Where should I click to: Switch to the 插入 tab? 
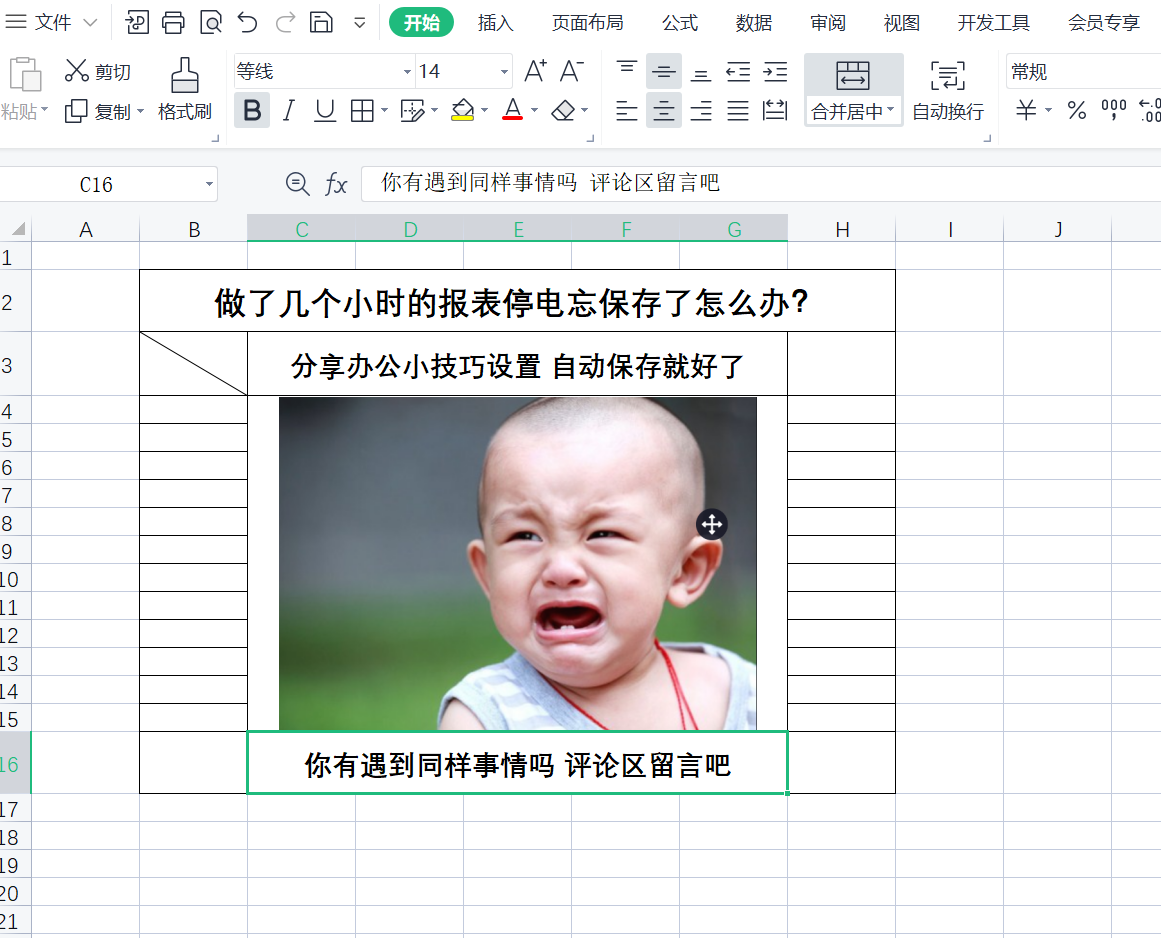(495, 23)
